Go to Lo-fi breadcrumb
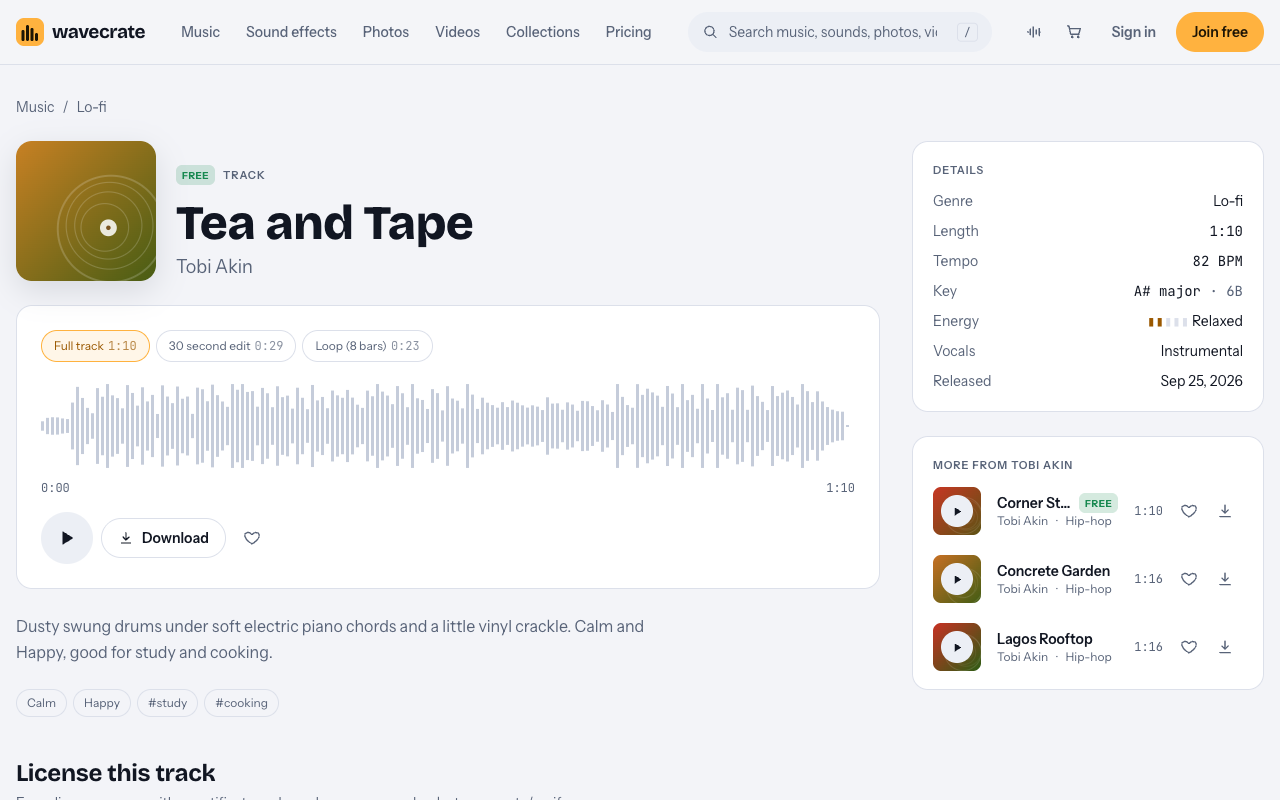 point(92,107)
